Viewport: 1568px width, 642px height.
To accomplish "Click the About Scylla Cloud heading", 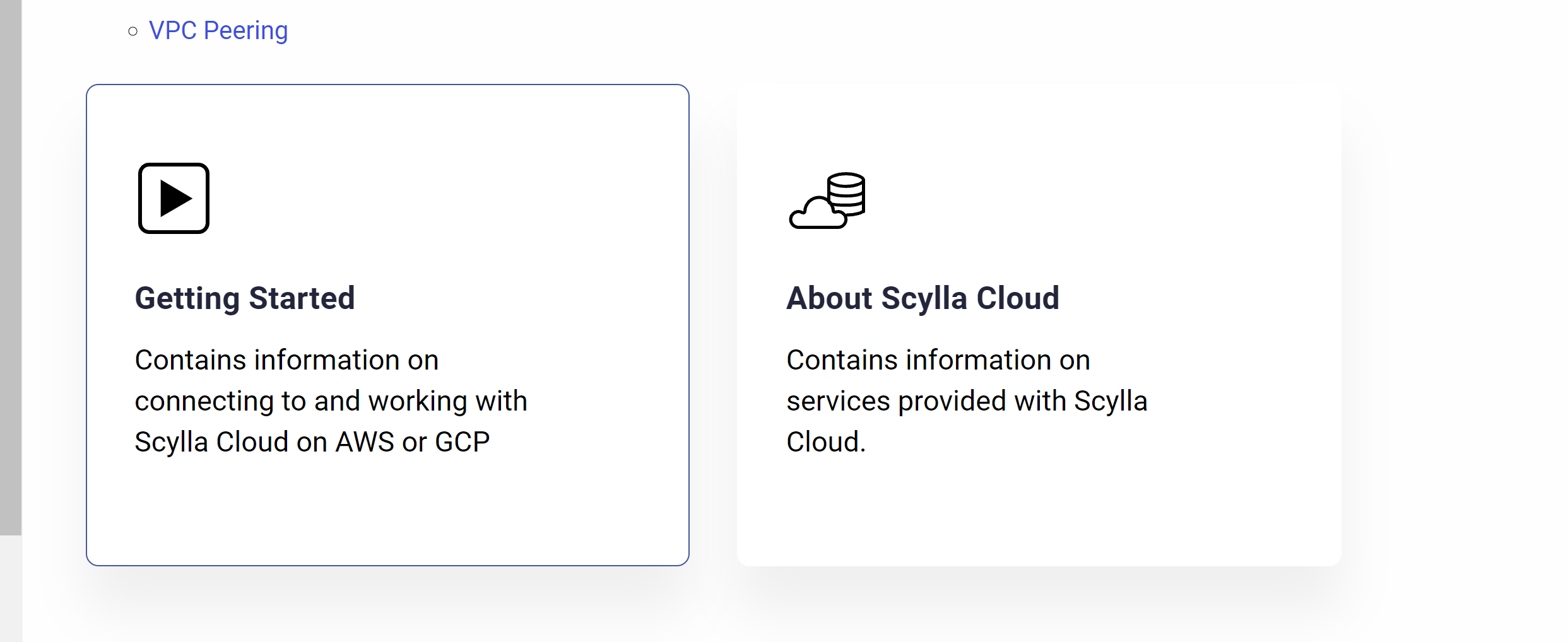I will 923,298.
